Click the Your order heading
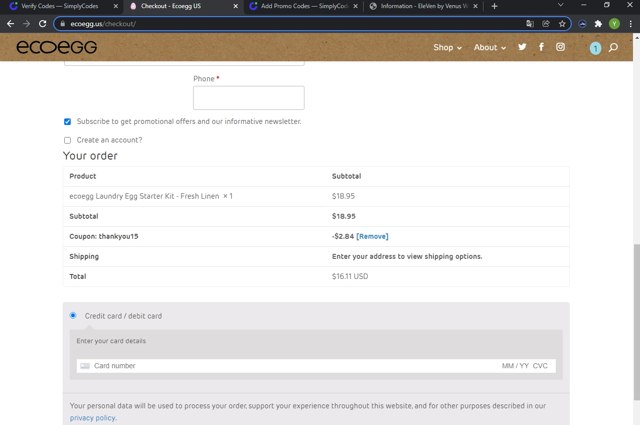Screen dimensions: 640x425 point(90,156)
